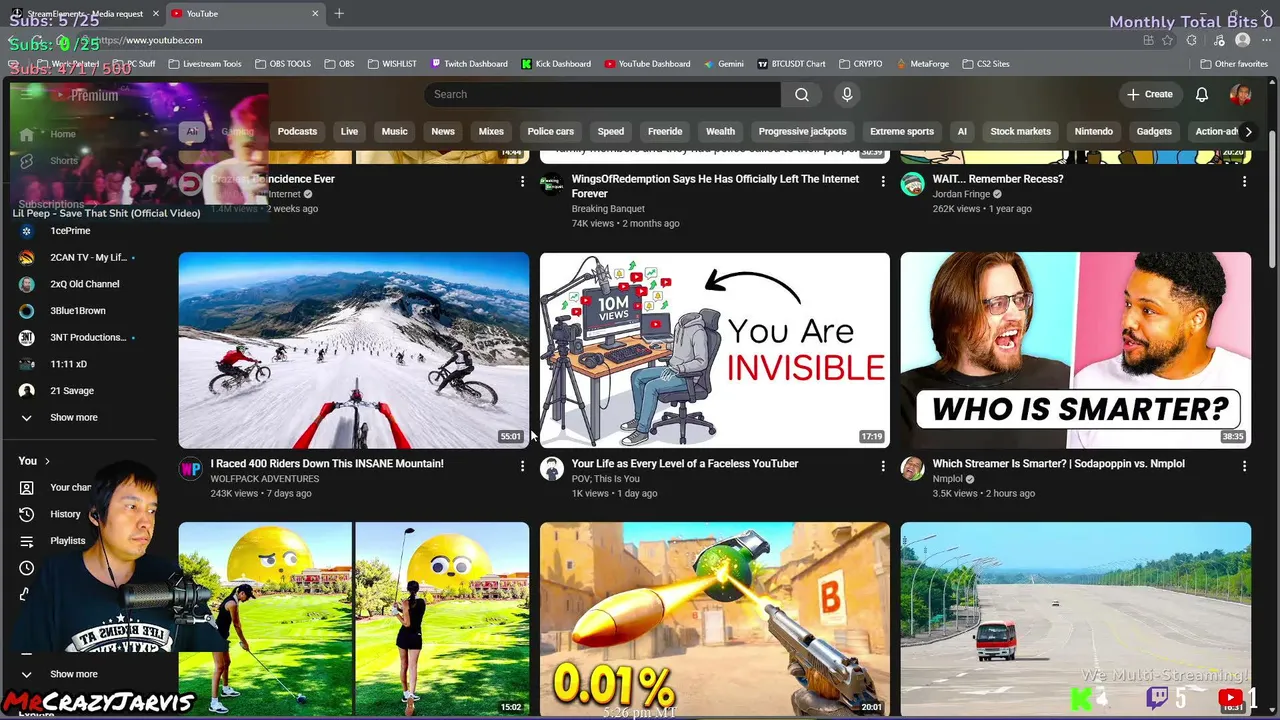This screenshot has height=720, width=1280.
Task: Open the browser extensions puzzle icon
Action: click(x=1191, y=40)
